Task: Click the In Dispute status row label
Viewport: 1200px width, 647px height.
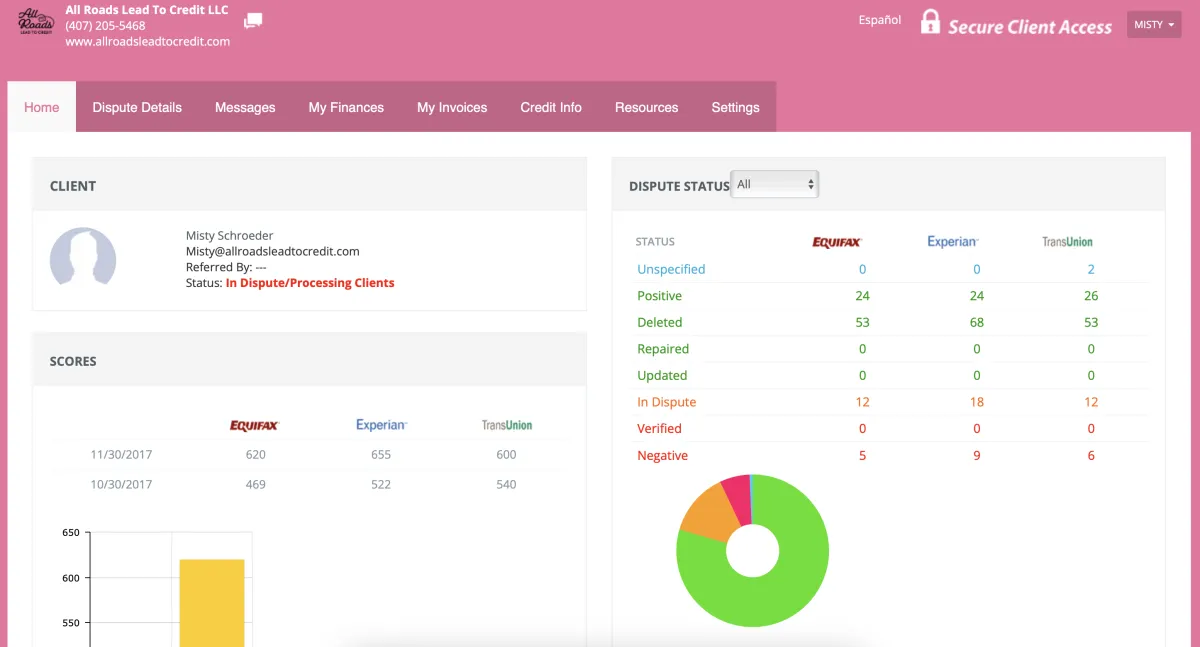Action: [x=667, y=402]
